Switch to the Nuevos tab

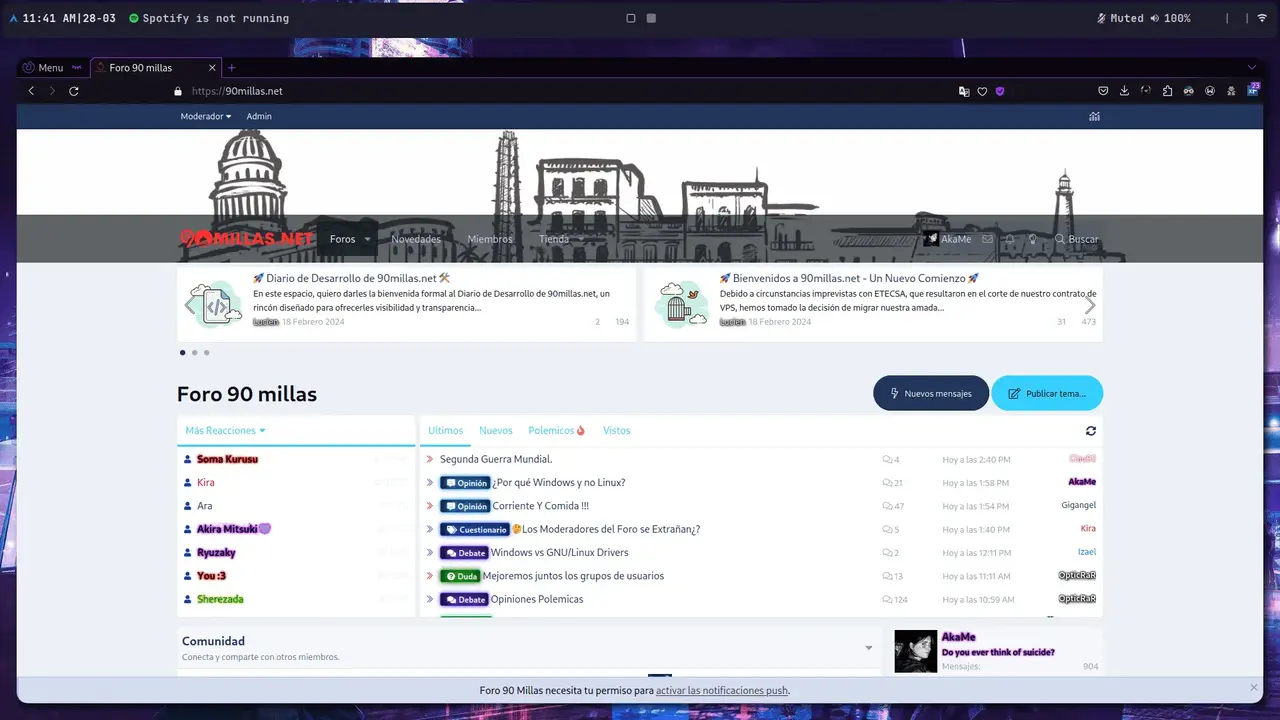tap(496, 430)
